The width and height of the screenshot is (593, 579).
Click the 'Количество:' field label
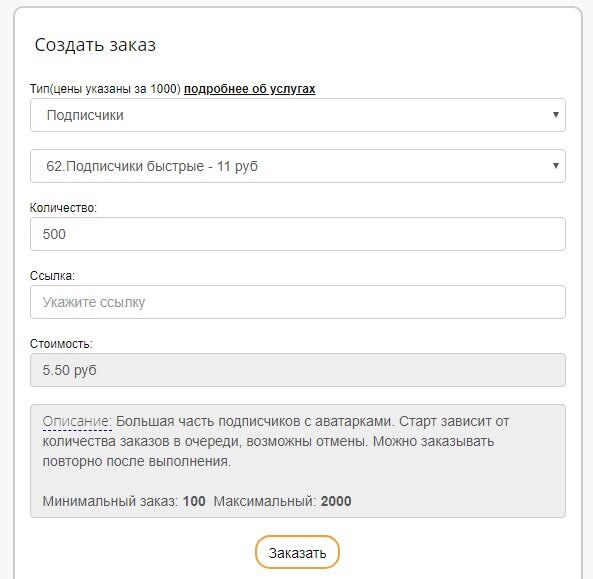point(63,208)
